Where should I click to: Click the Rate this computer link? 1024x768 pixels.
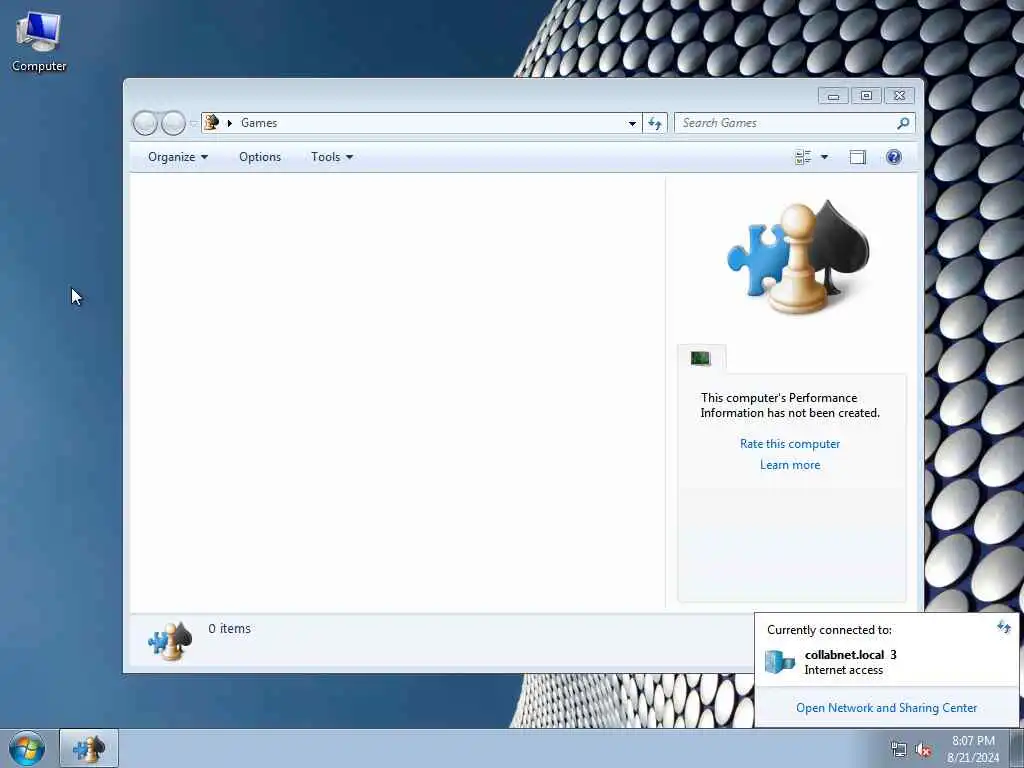(790, 443)
